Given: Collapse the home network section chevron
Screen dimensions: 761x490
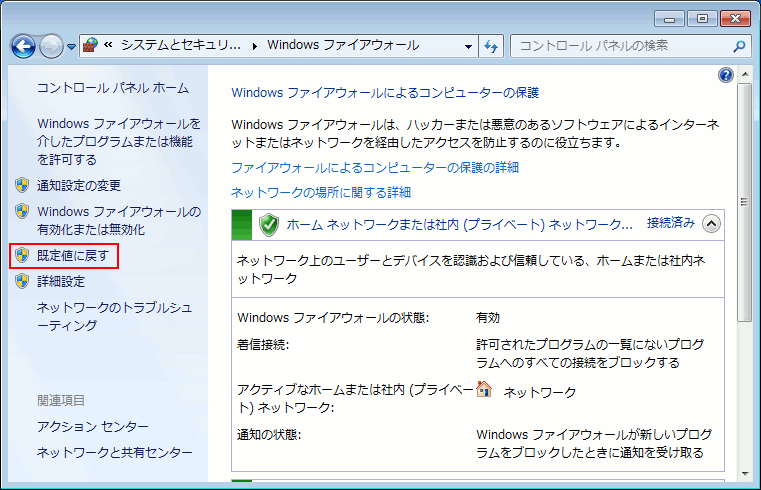Looking at the screenshot, I should pyautogui.click(x=711, y=224).
